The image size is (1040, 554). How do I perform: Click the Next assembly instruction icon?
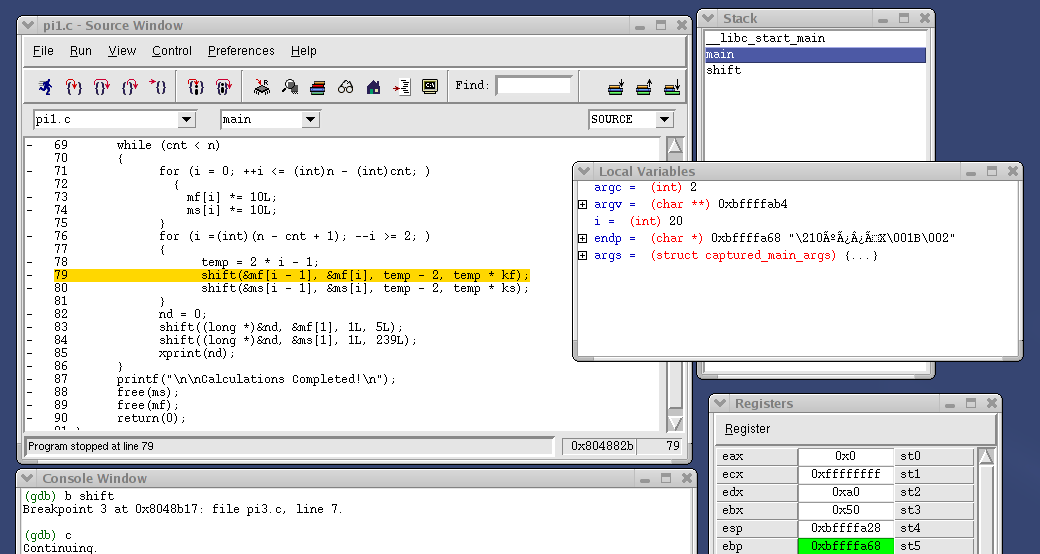pyautogui.click(x=224, y=86)
